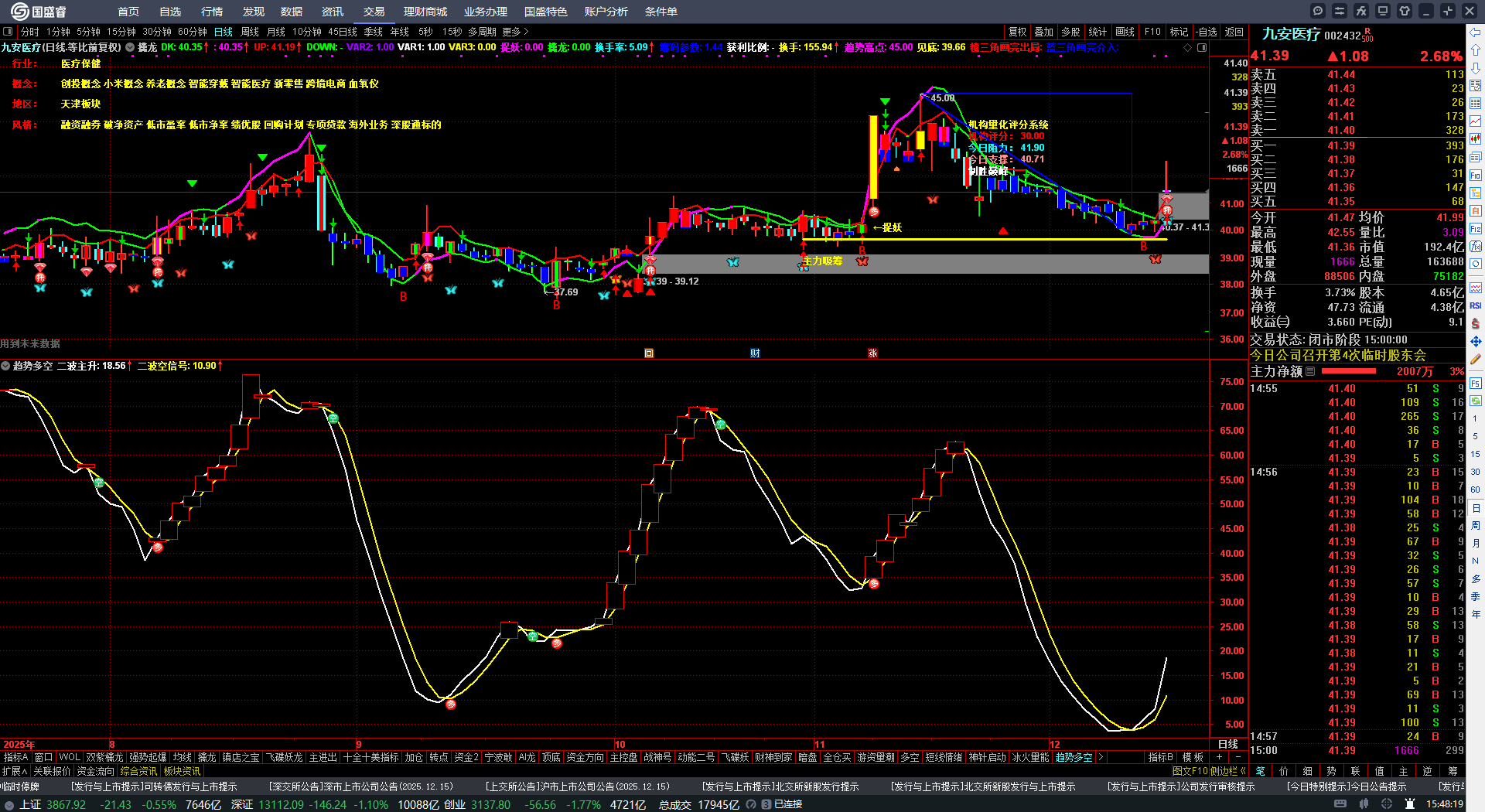
Task: Open the 扩展 expander at bottom left
Action: (15, 771)
